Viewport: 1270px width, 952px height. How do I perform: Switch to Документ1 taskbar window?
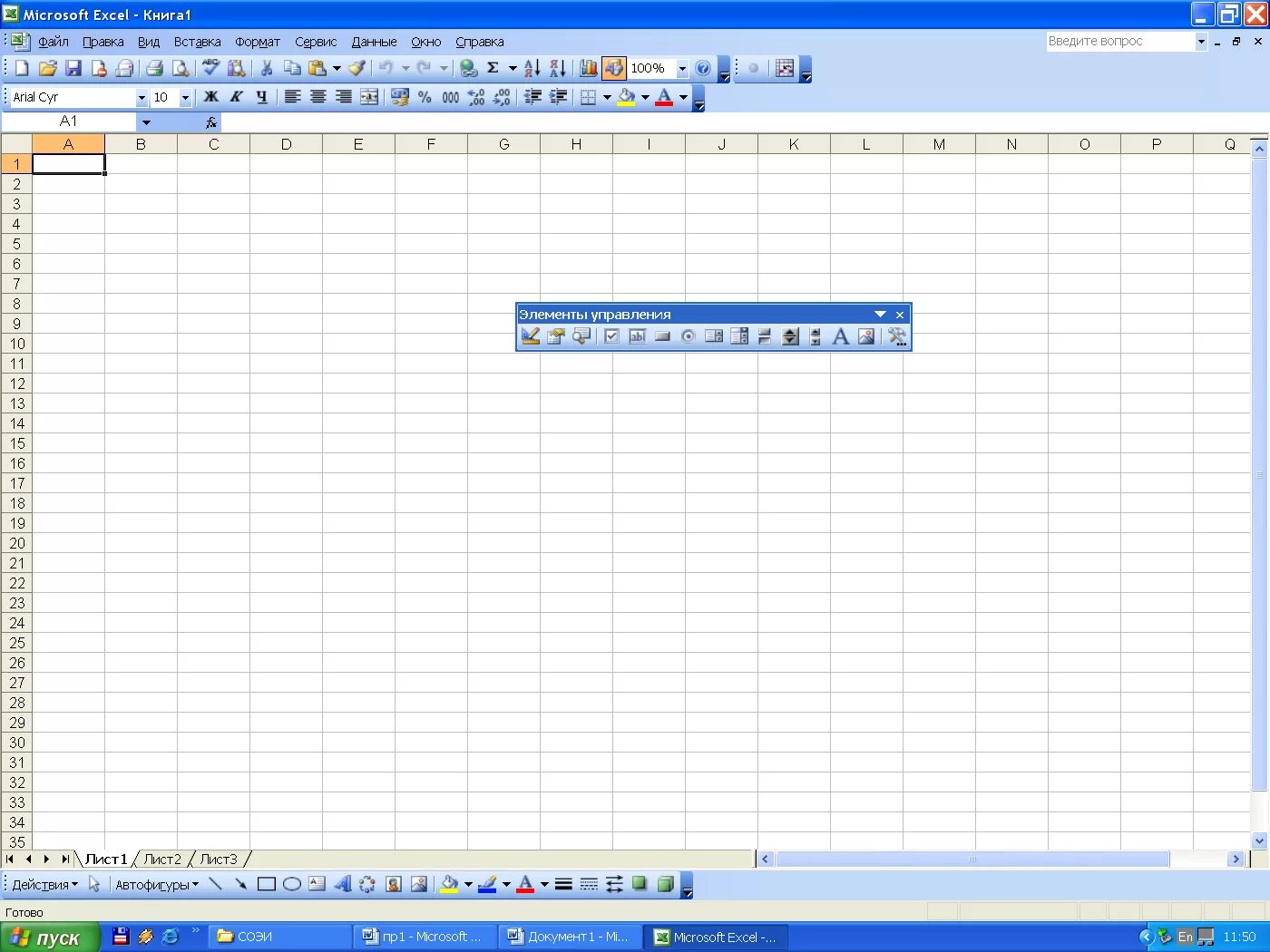tap(571, 937)
